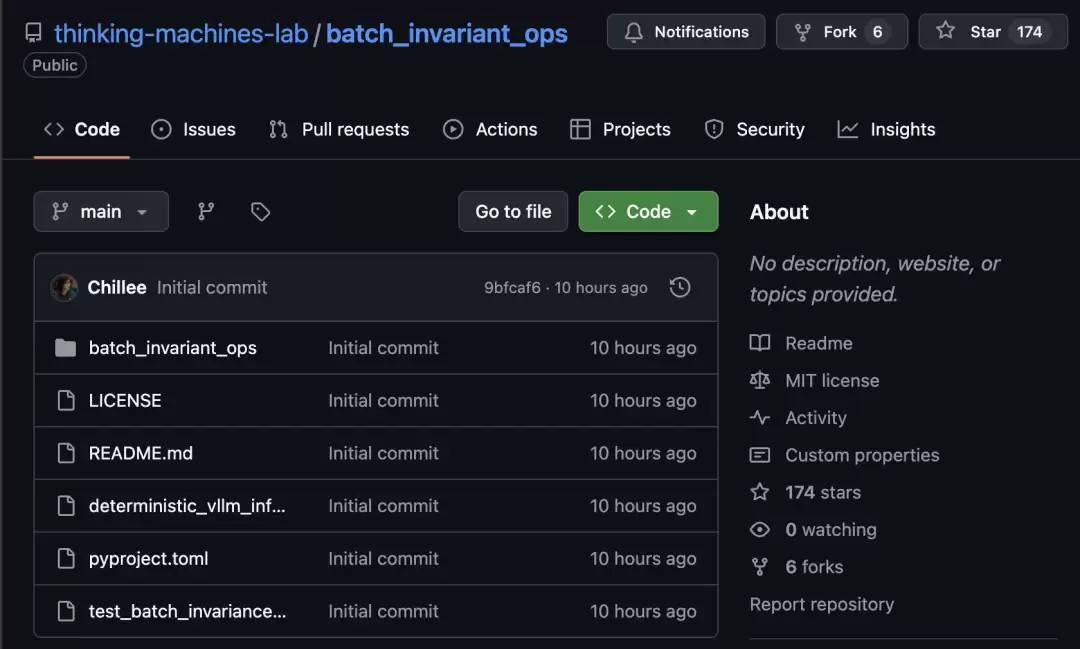
Task: Open the branches list icon
Action: click(206, 211)
